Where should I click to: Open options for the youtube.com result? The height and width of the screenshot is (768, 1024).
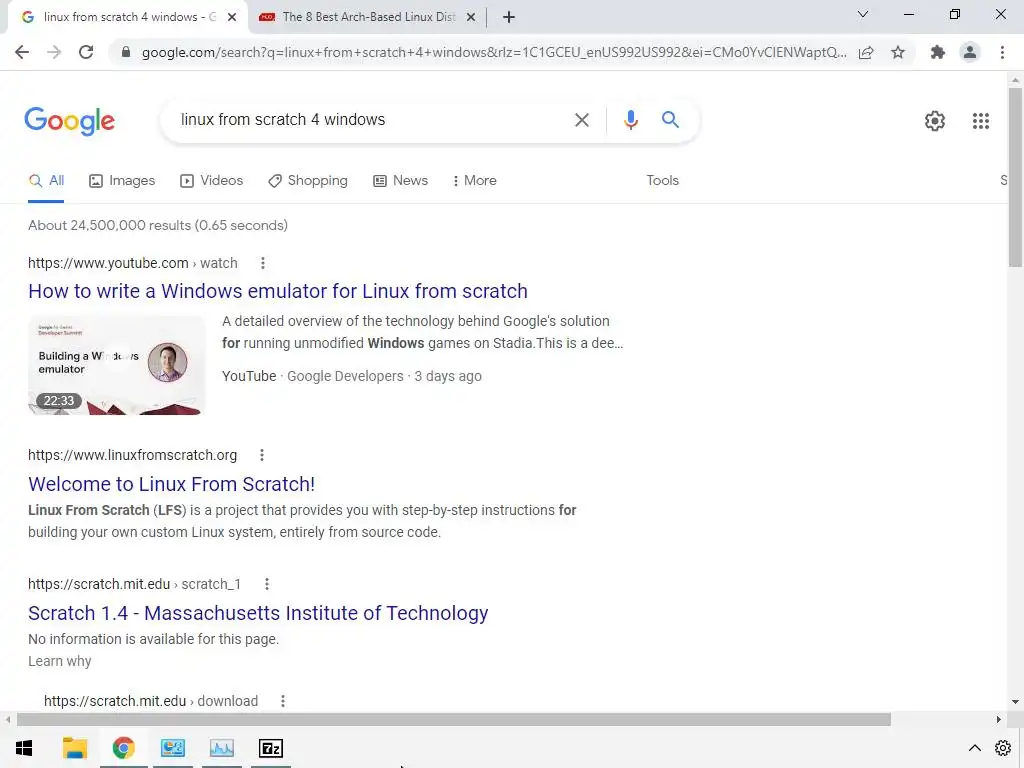coord(263,263)
